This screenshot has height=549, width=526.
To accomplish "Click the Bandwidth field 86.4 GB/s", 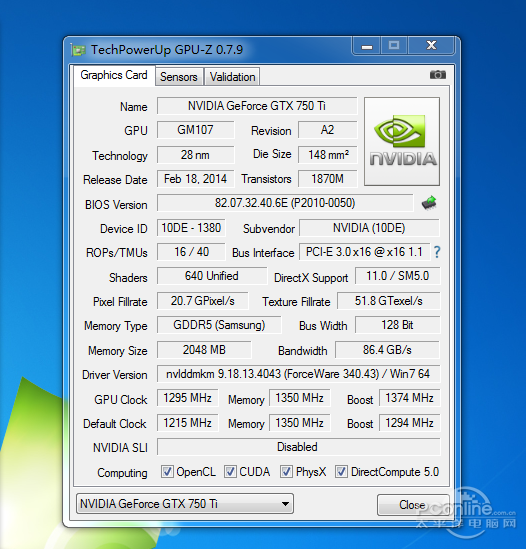I will [387, 350].
